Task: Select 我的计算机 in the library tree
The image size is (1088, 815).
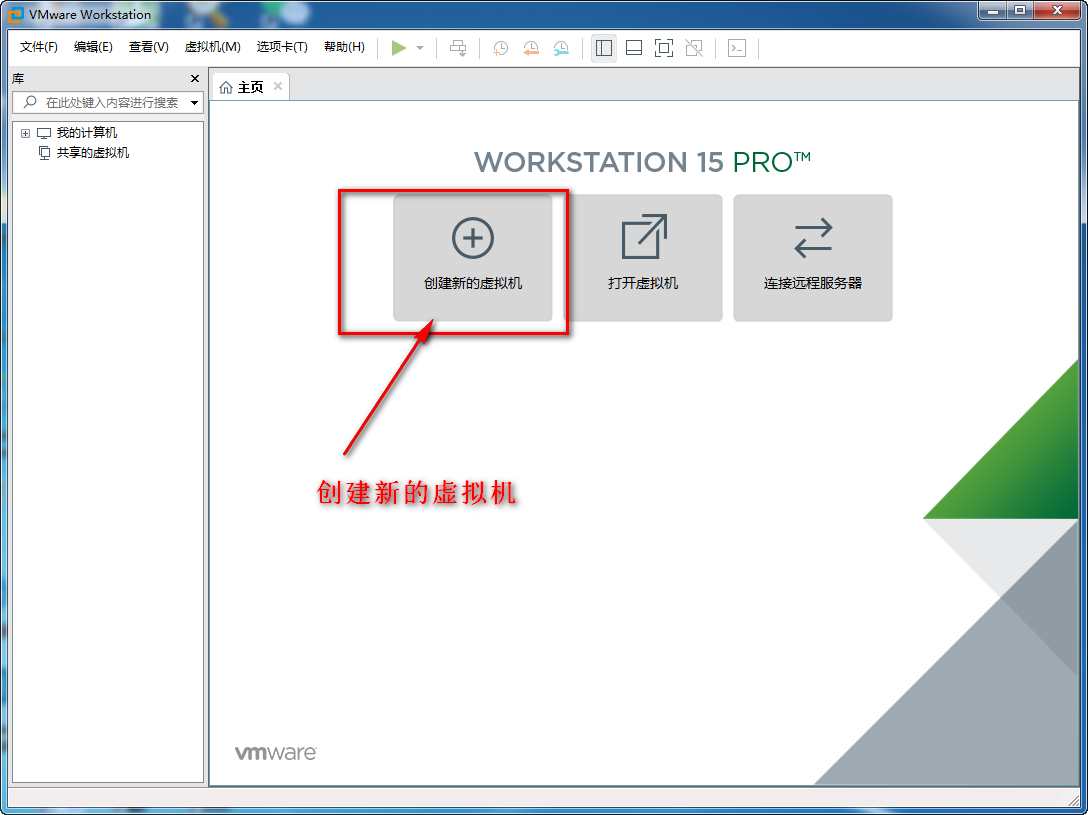Action: [87, 132]
